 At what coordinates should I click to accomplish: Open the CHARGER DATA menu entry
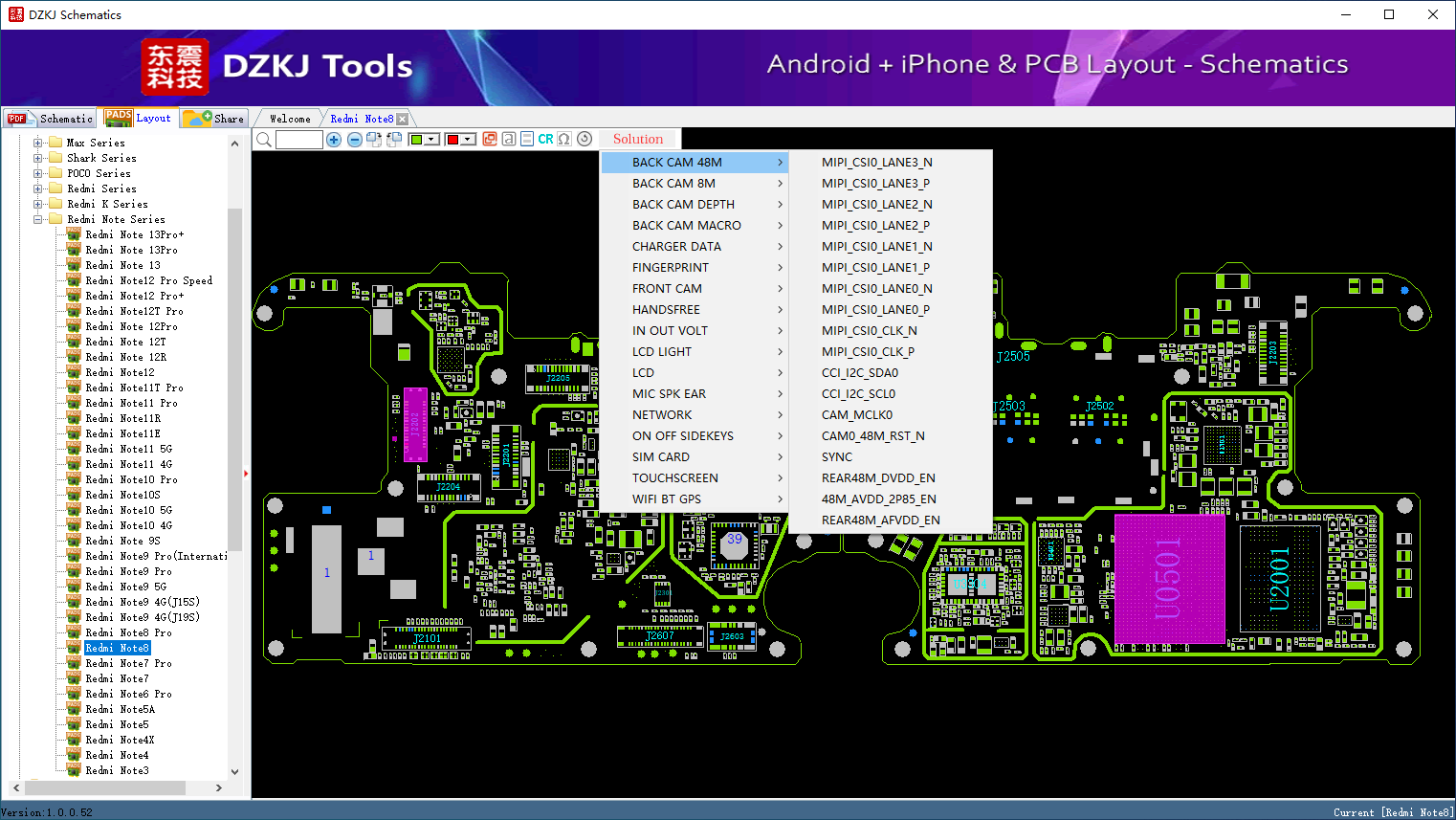tap(694, 247)
